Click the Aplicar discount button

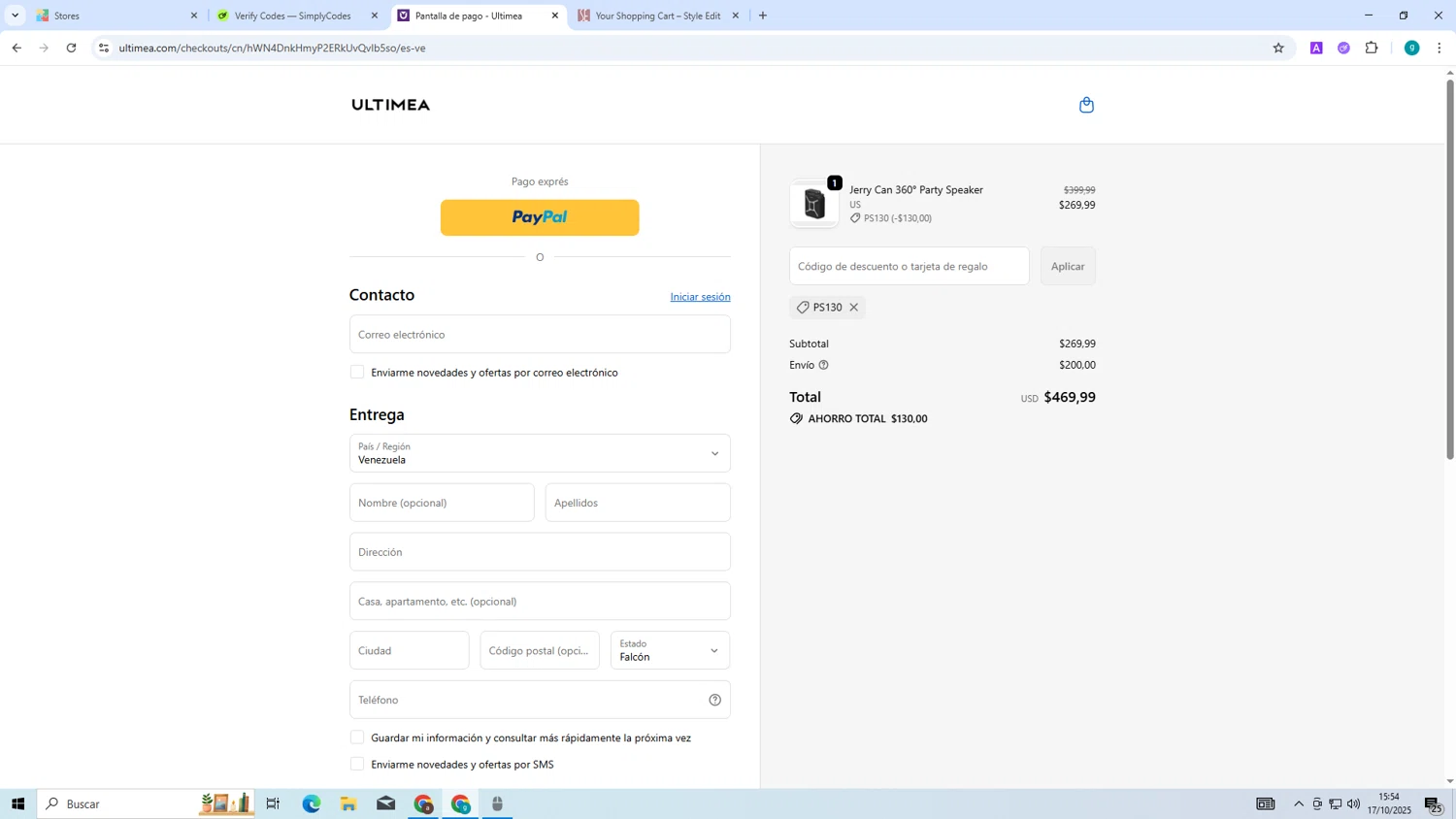click(1068, 266)
